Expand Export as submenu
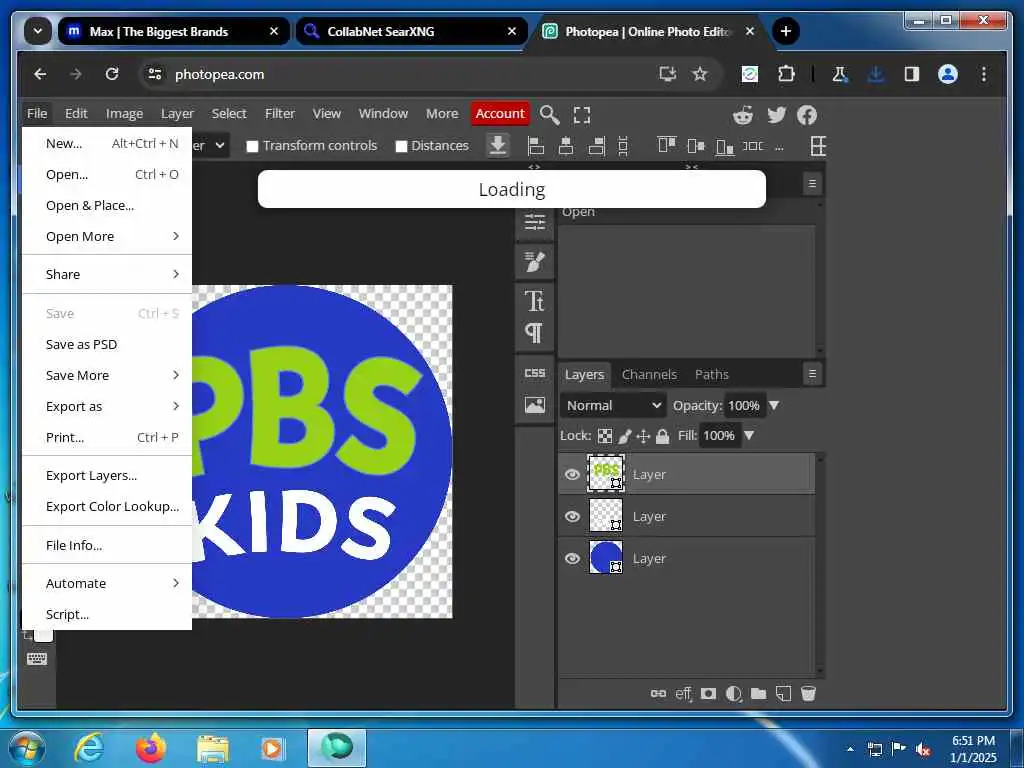1024x768 pixels. tap(107, 406)
